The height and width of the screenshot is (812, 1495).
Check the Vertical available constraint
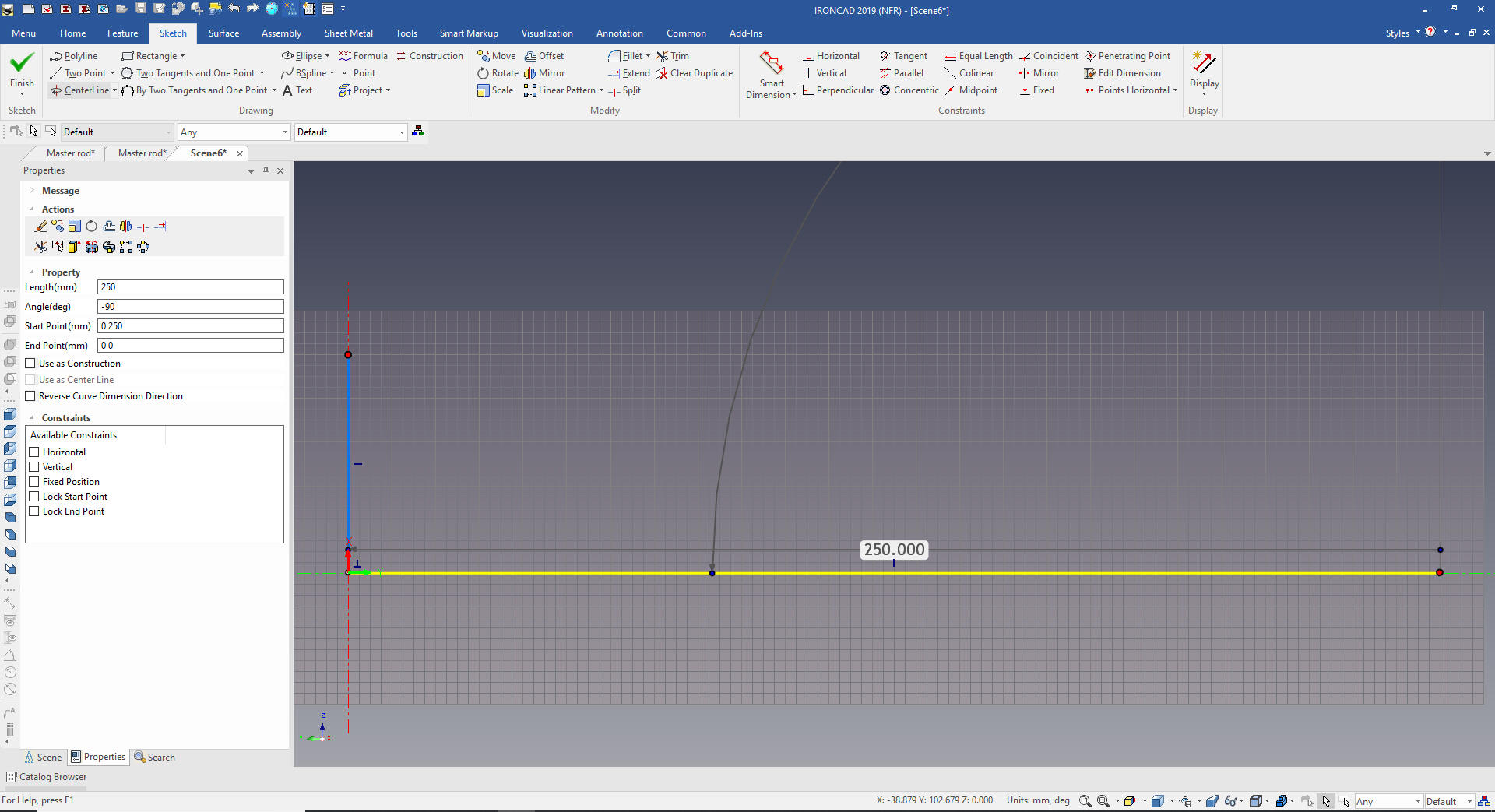pos(34,467)
